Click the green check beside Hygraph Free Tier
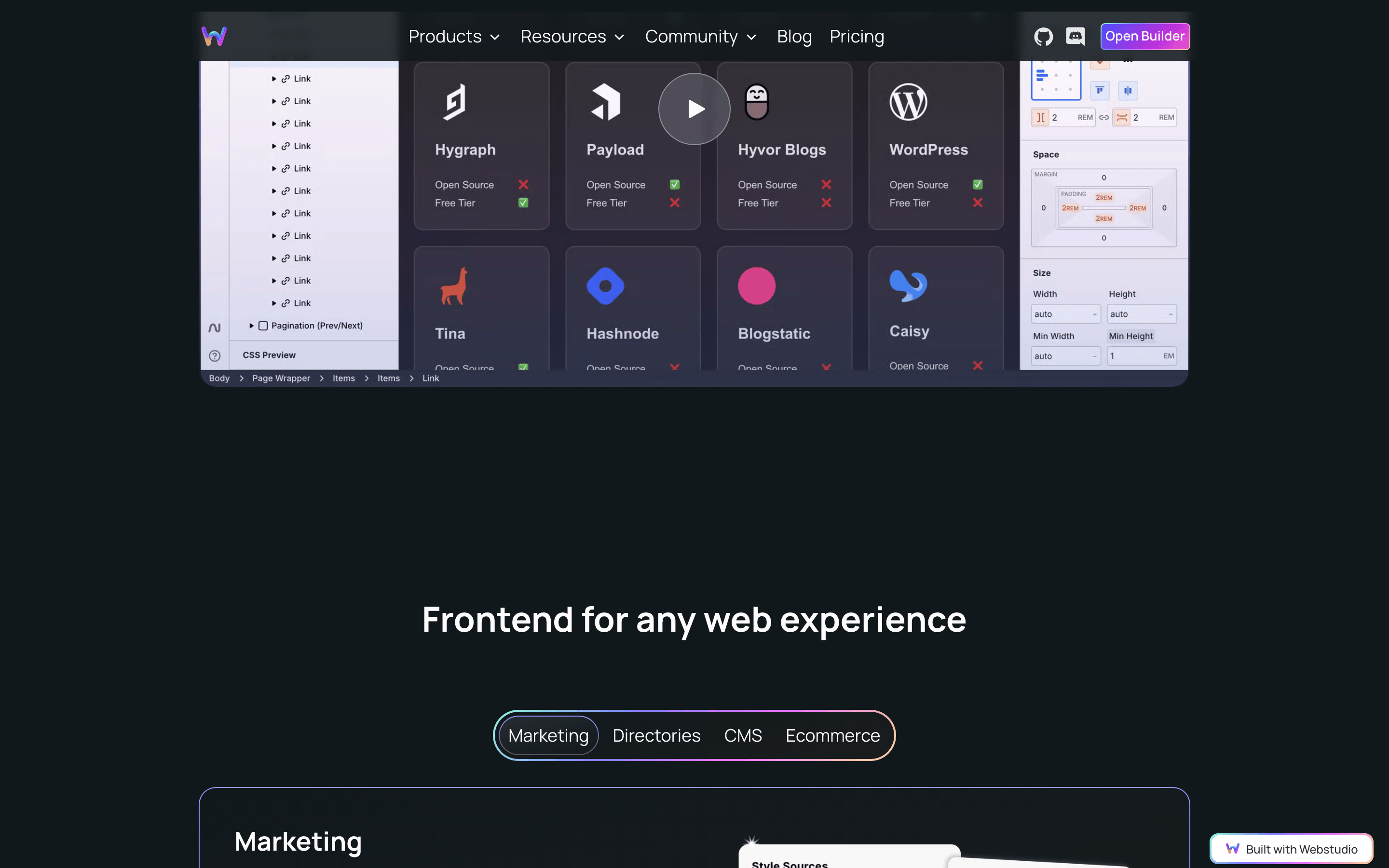 (x=523, y=203)
